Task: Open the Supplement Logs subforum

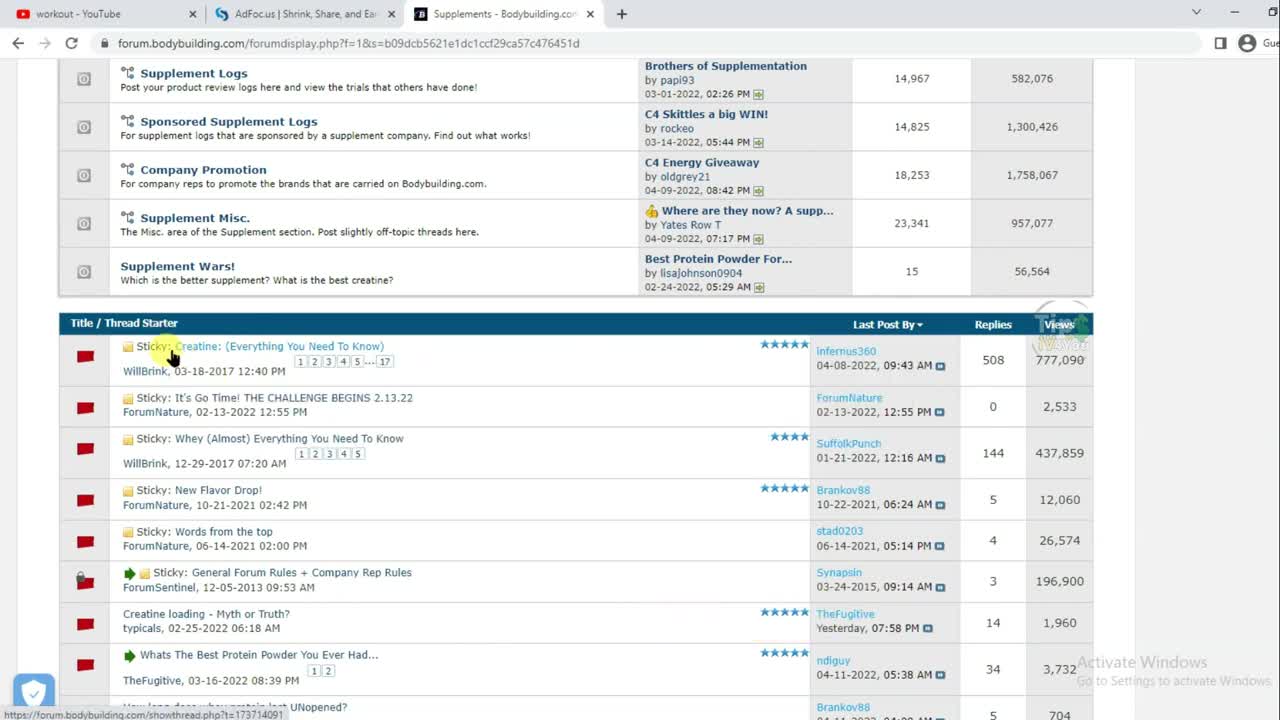Action: pyautogui.click(x=194, y=73)
